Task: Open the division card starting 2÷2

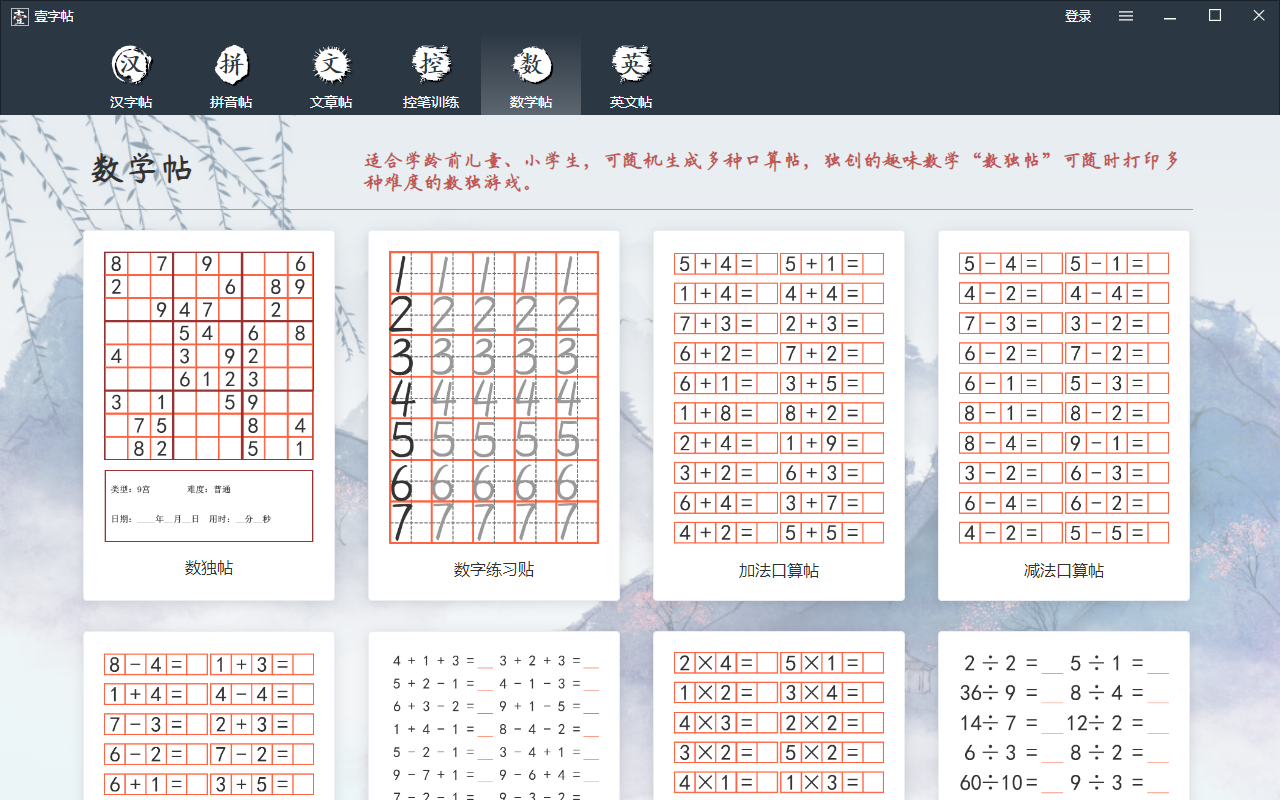Action: point(1064,716)
